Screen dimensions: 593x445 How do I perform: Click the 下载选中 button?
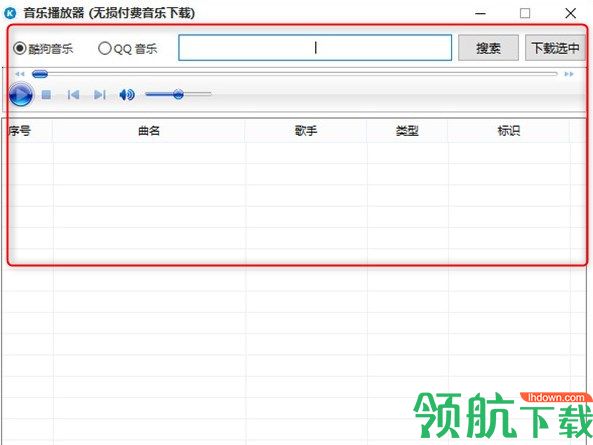pyautogui.click(x=555, y=48)
